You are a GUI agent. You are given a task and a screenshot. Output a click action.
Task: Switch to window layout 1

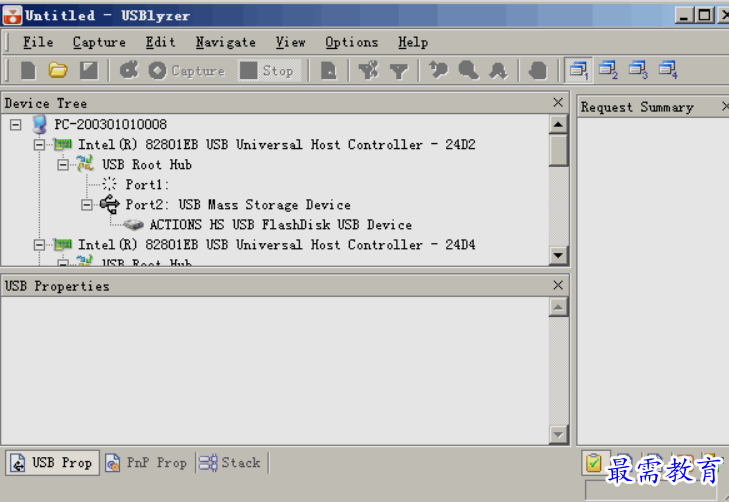(x=579, y=70)
